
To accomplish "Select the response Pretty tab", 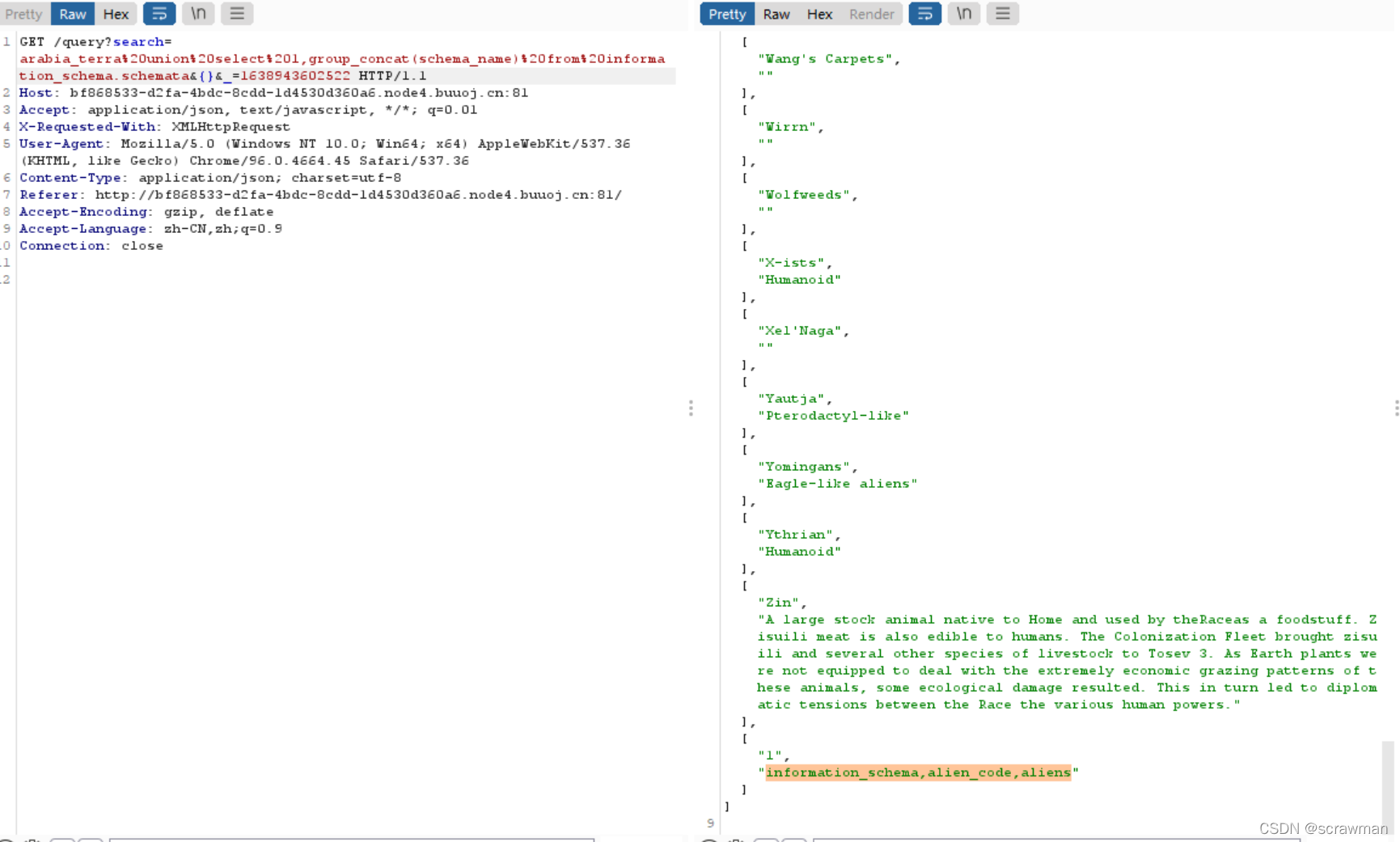I will 727,14.
